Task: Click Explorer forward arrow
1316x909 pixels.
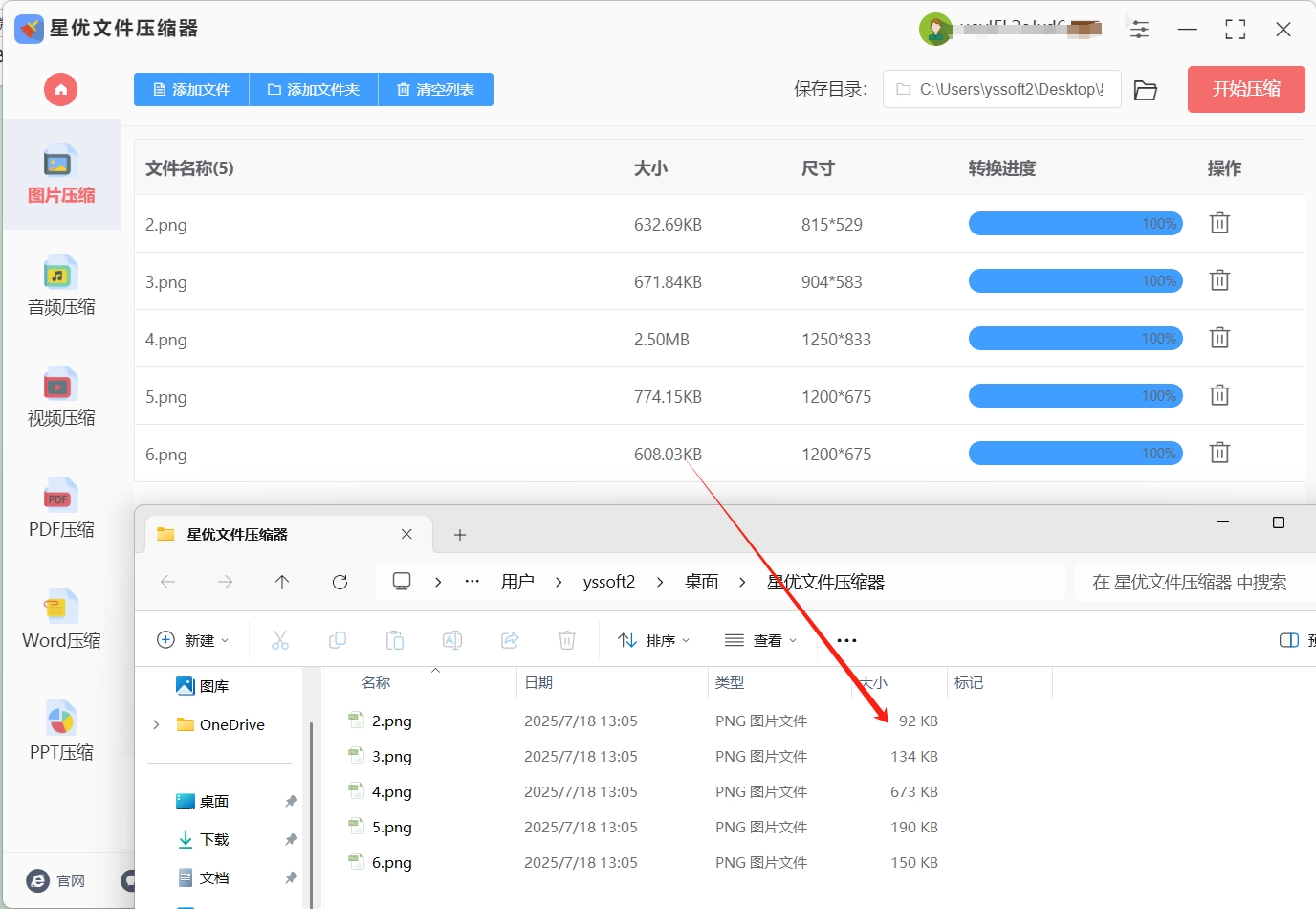Action: tap(225, 582)
